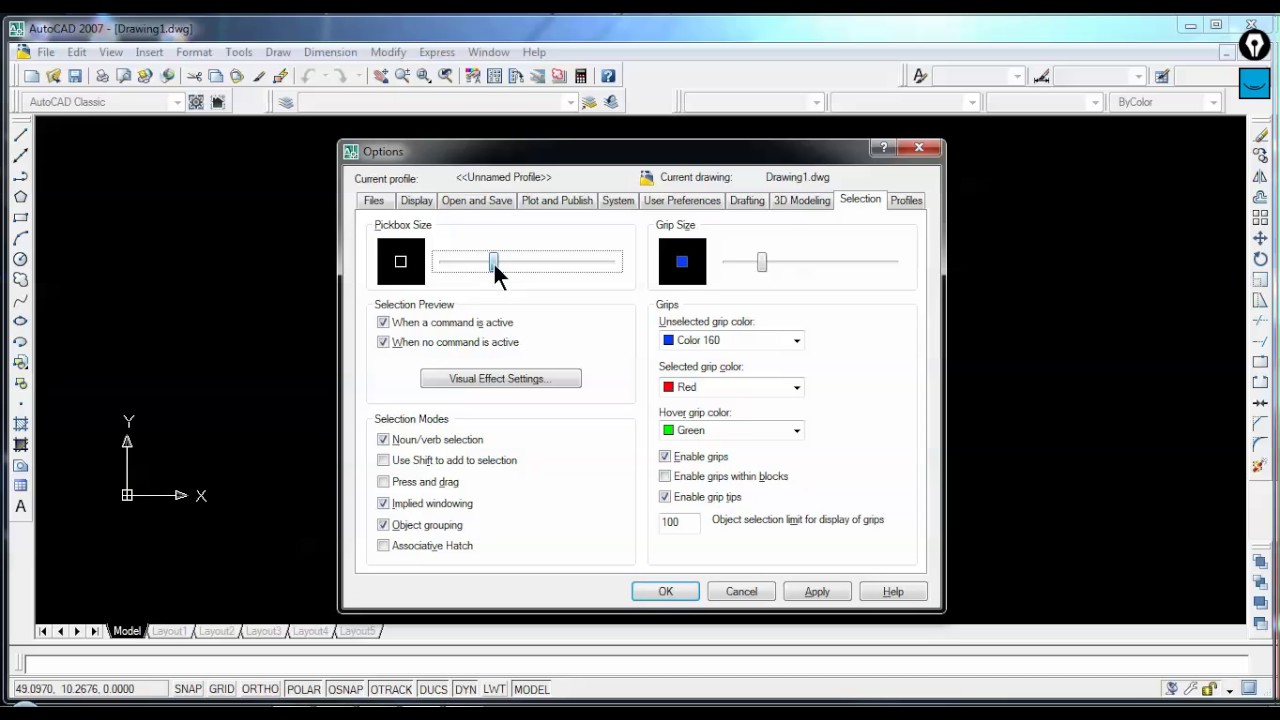
Task: Click the Match Properties brush icon
Action: [x=259, y=76]
